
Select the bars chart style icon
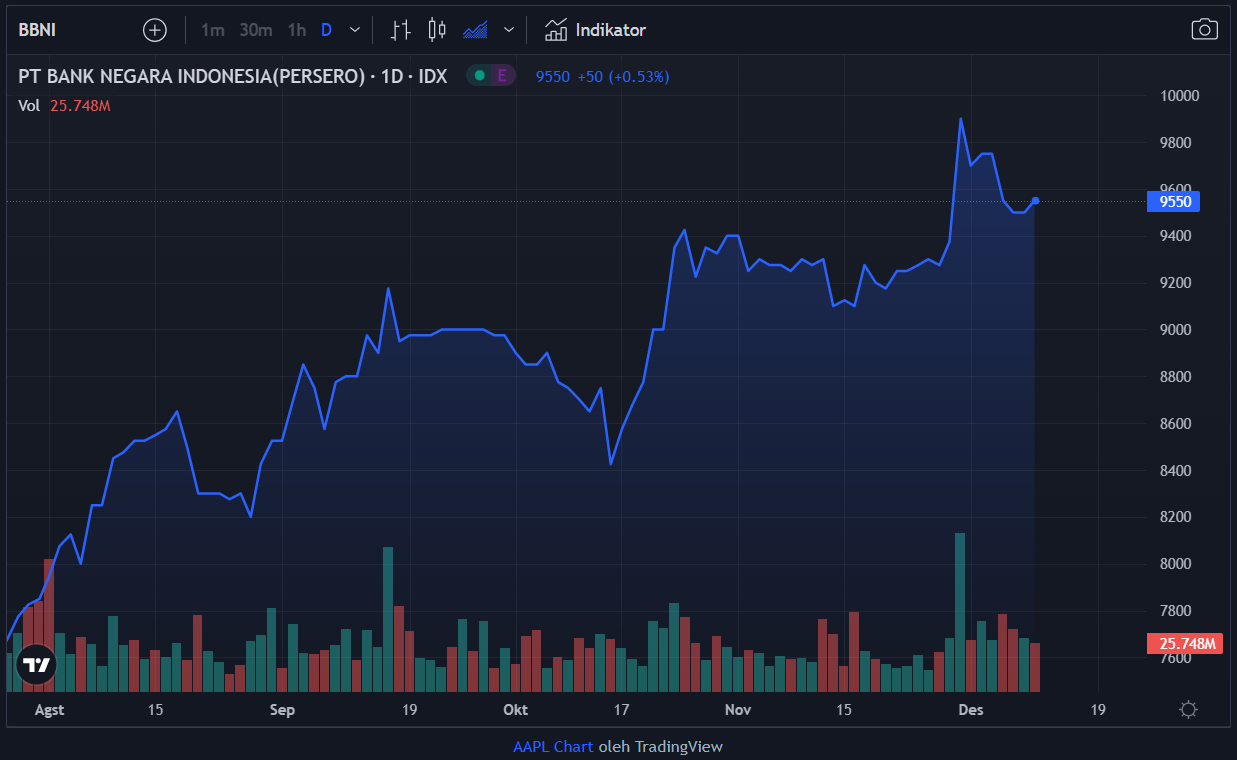click(x=401, y=30)
